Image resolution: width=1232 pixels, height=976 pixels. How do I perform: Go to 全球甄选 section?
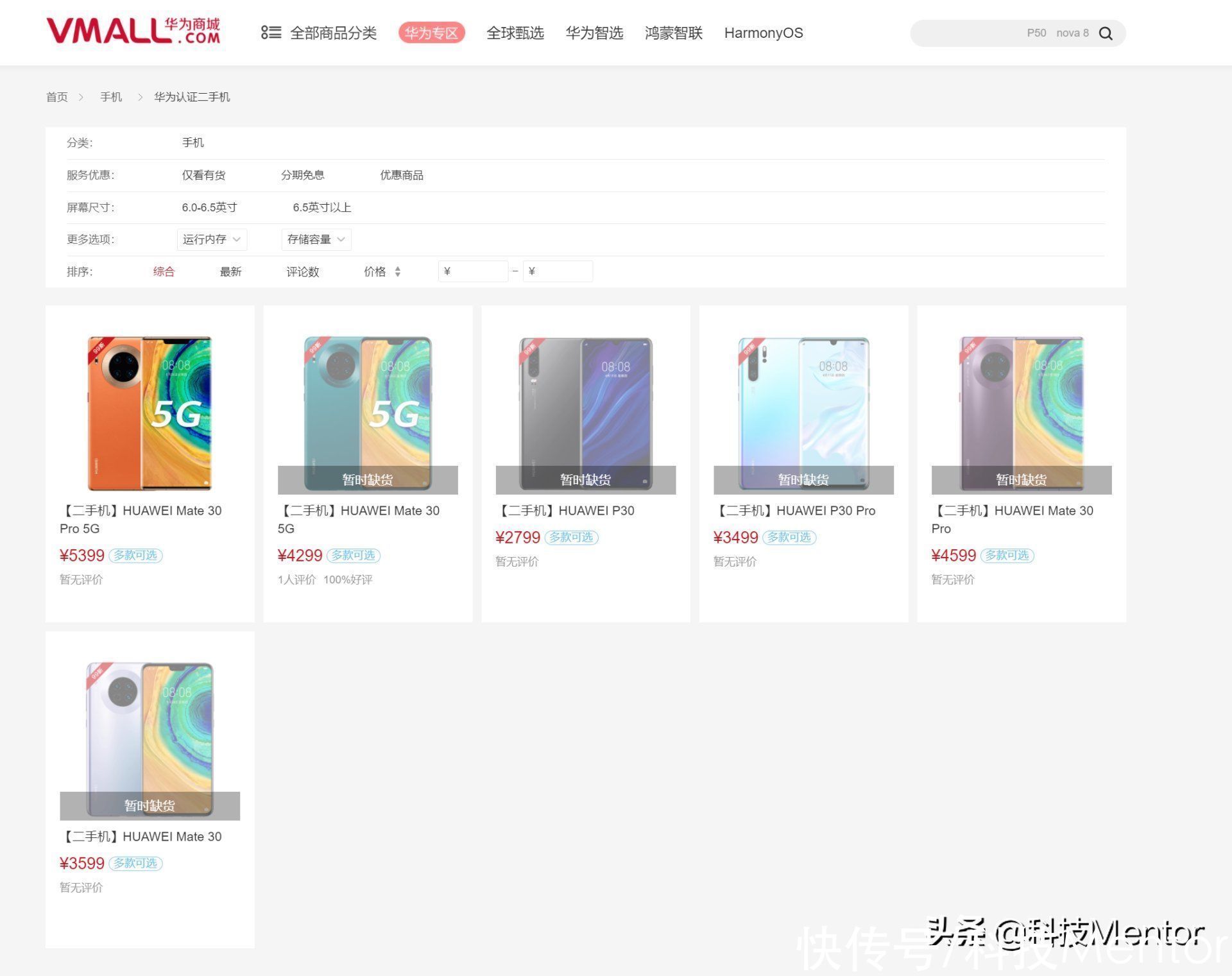515,33
